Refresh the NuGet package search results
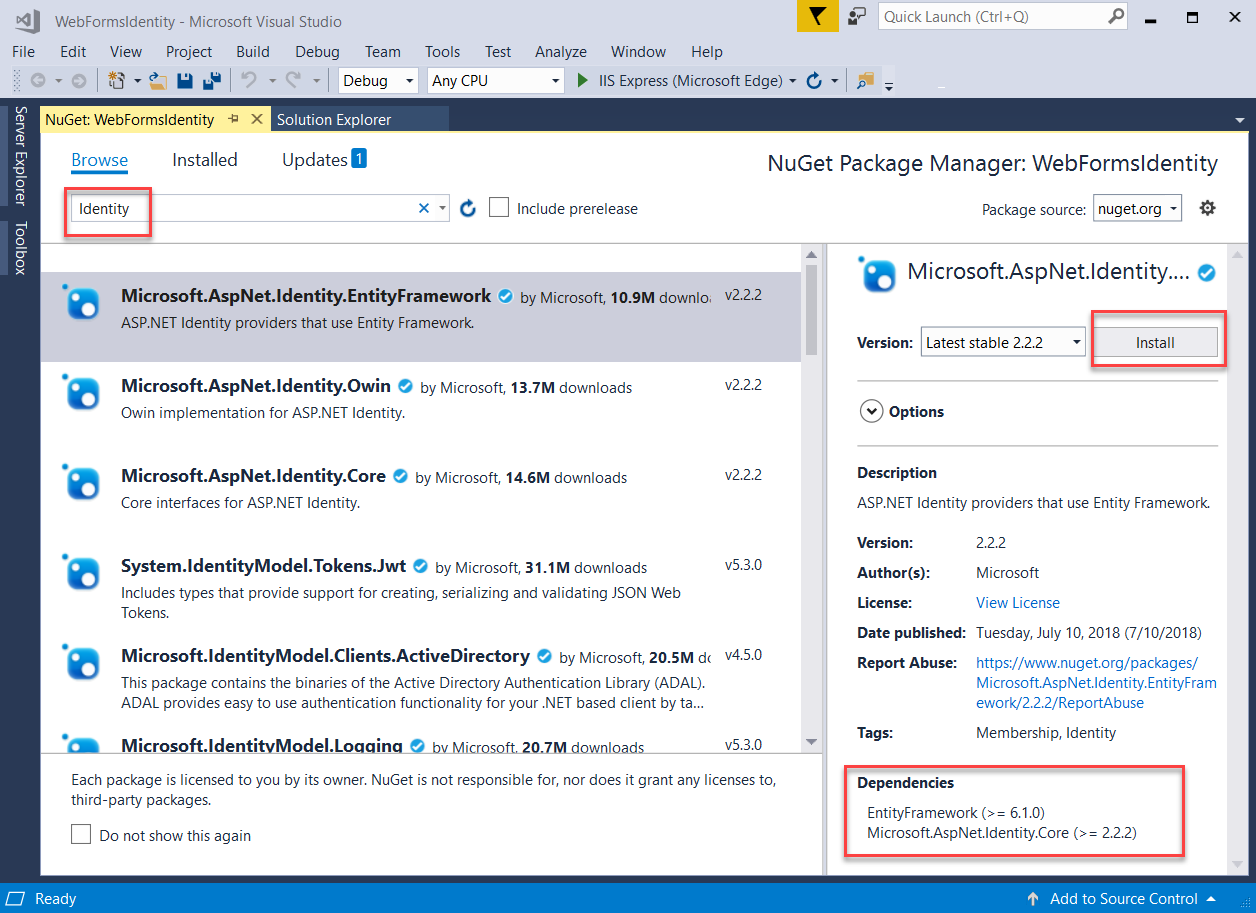This screenshot has width=1256, height=913. 468,208
